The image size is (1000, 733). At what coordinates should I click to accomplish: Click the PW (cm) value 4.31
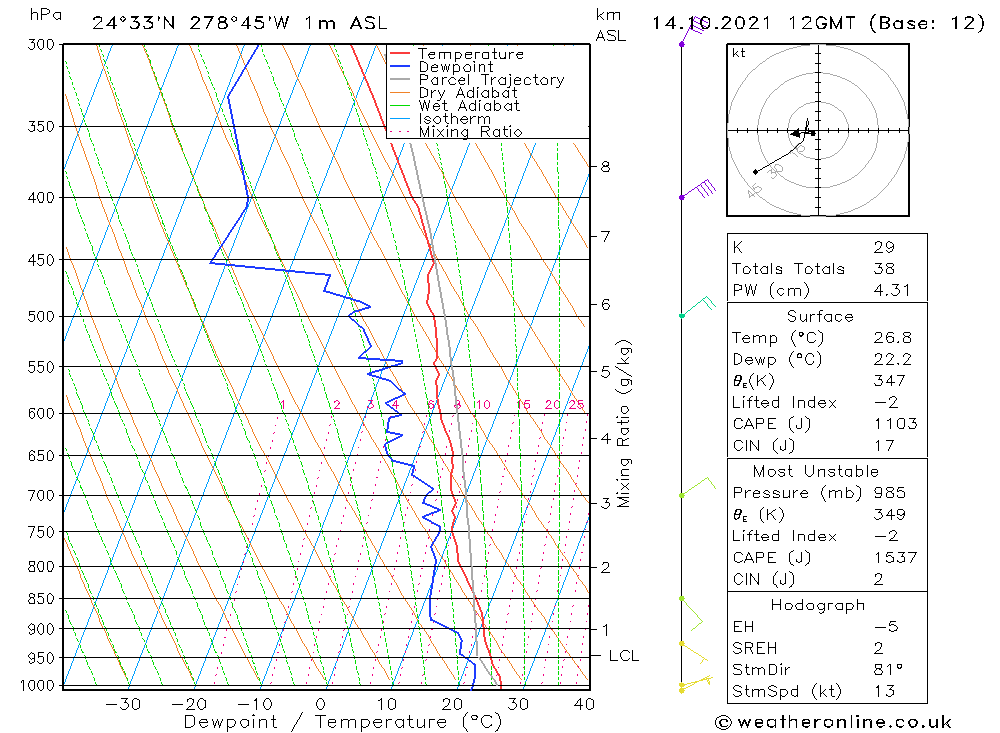pyautogui.click(x=892, y=290)
